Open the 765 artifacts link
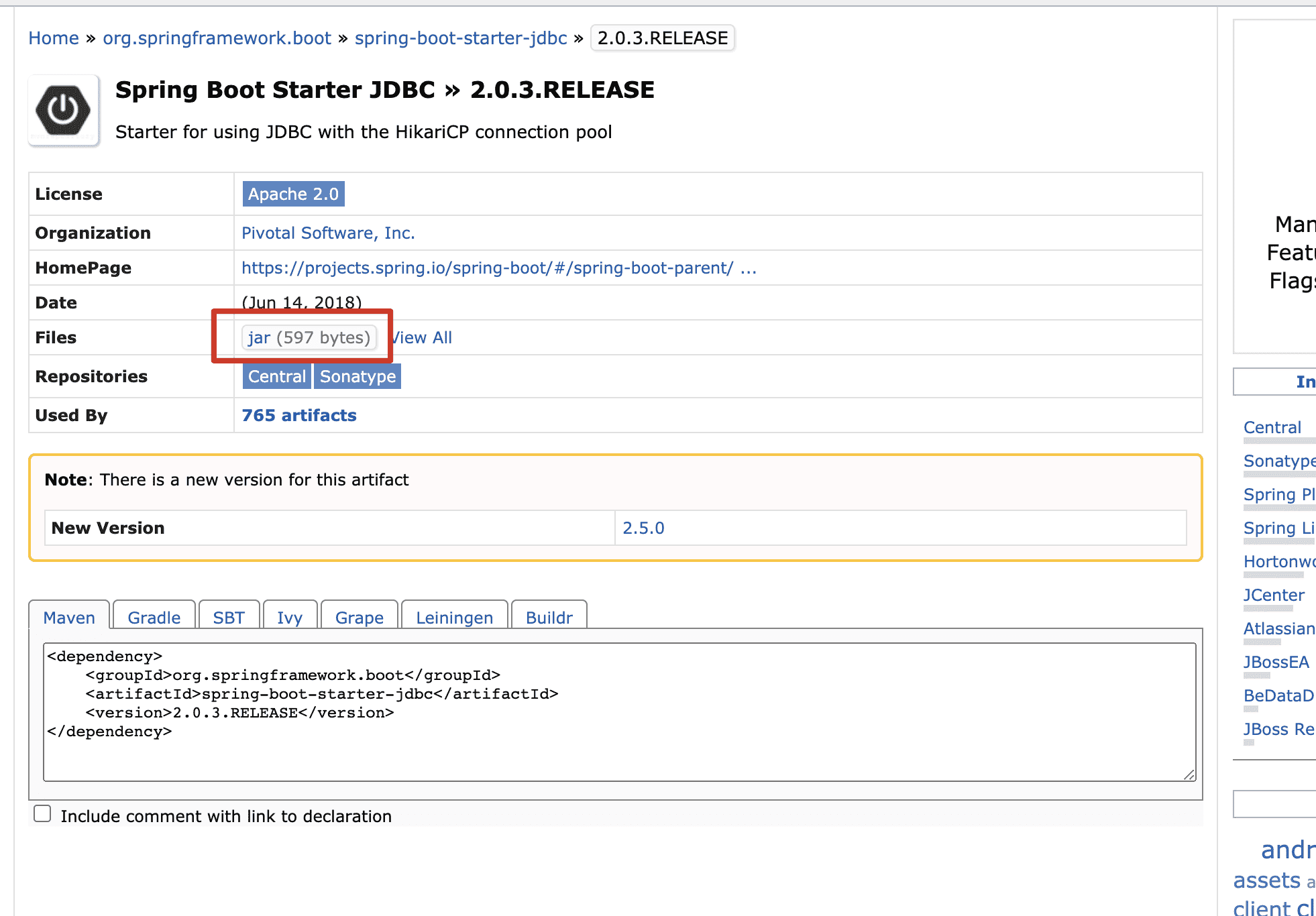Image resolution: width=1316 pixels, height=916 pixels. [298, 415]
